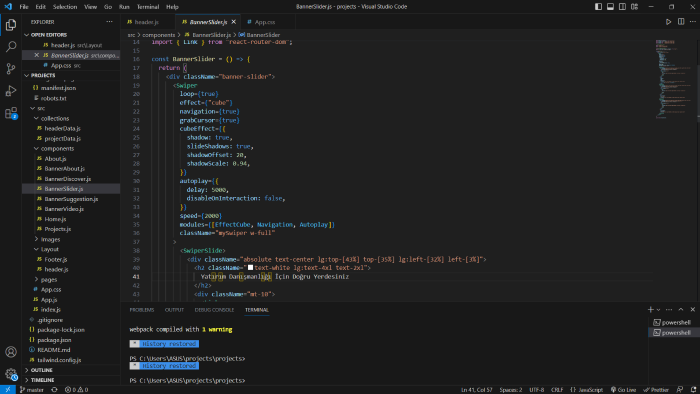Open editor More Actions ellipsis
Screen dimensions: 700x394
pyautogui.click(x=692, y=22)
